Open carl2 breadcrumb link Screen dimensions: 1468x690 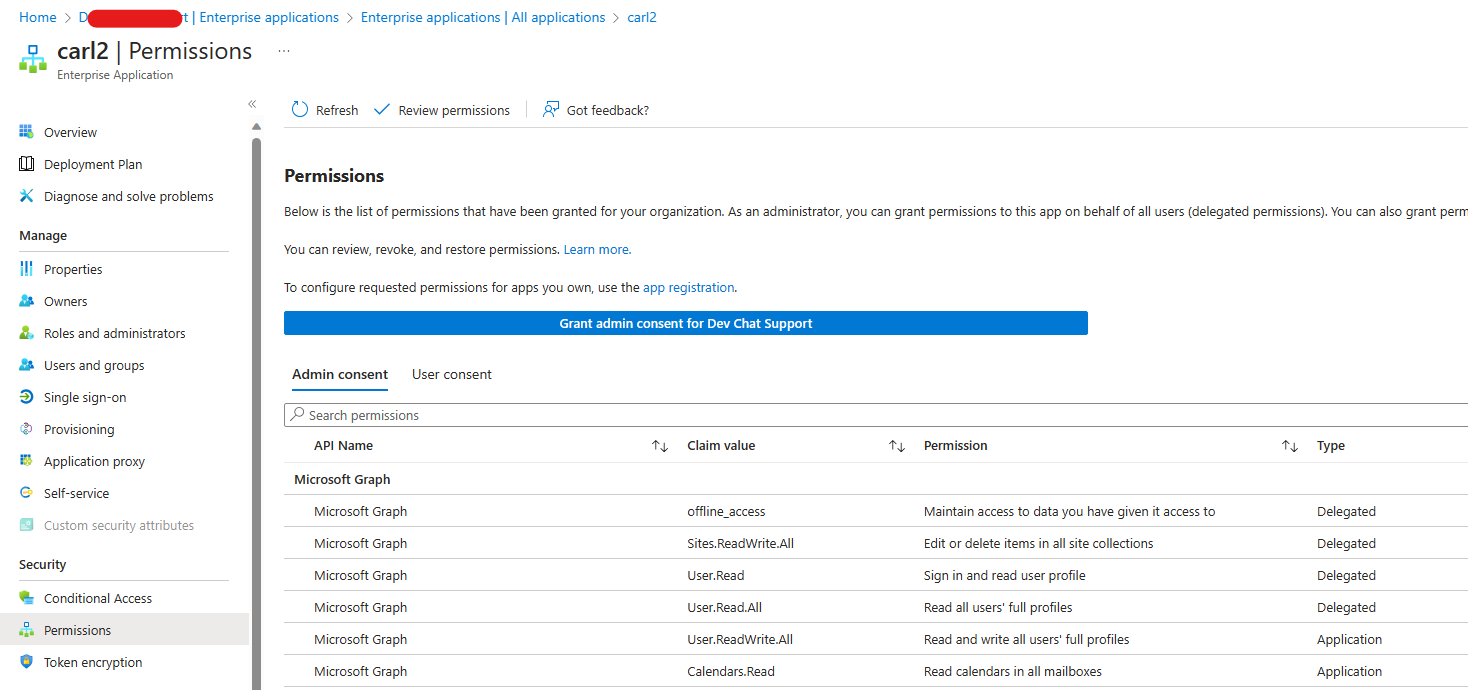(x=642, y=17)
